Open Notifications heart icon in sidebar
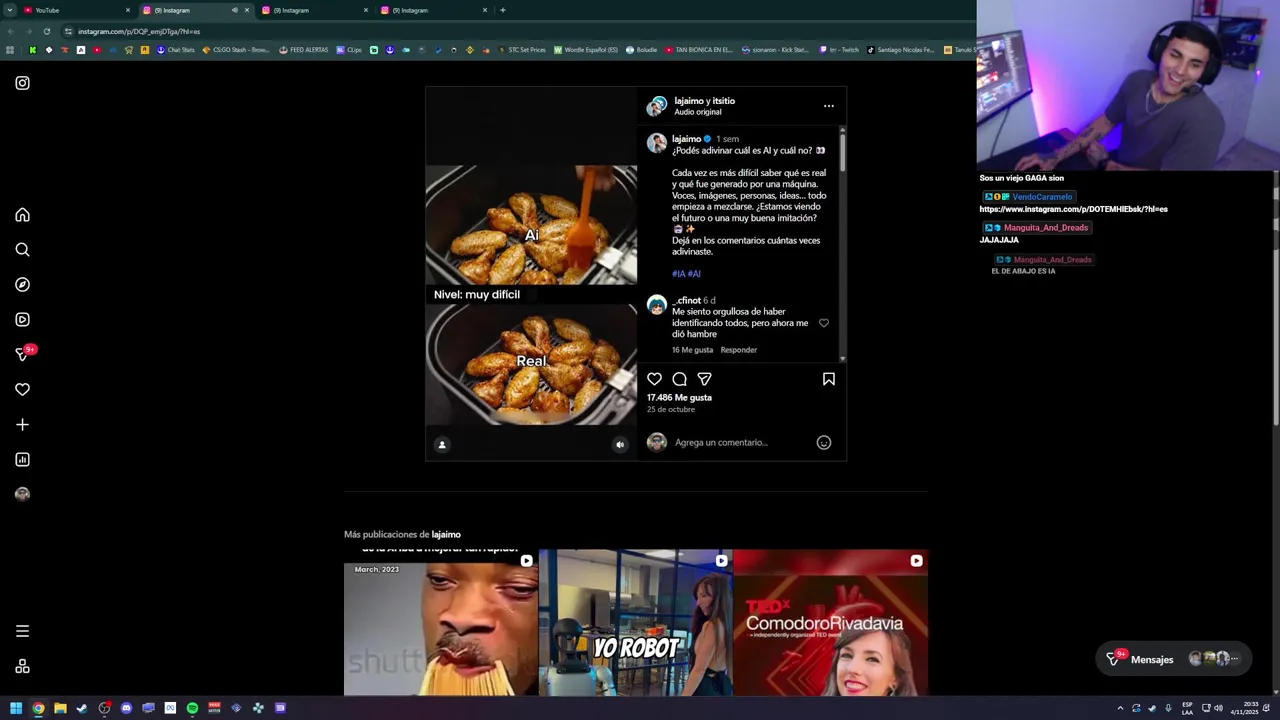 22,390
